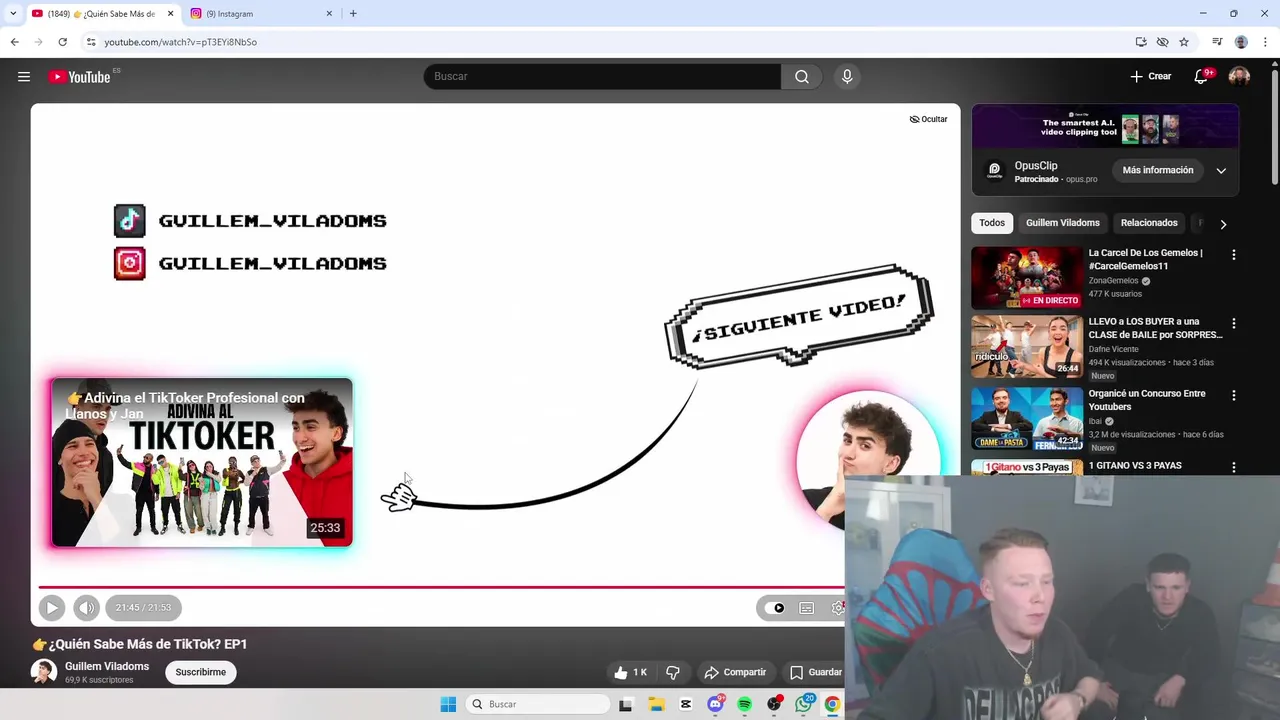Viewport: 1280px width, 720px height.
Task: Seek on the video progress bar
Action: 440,587
